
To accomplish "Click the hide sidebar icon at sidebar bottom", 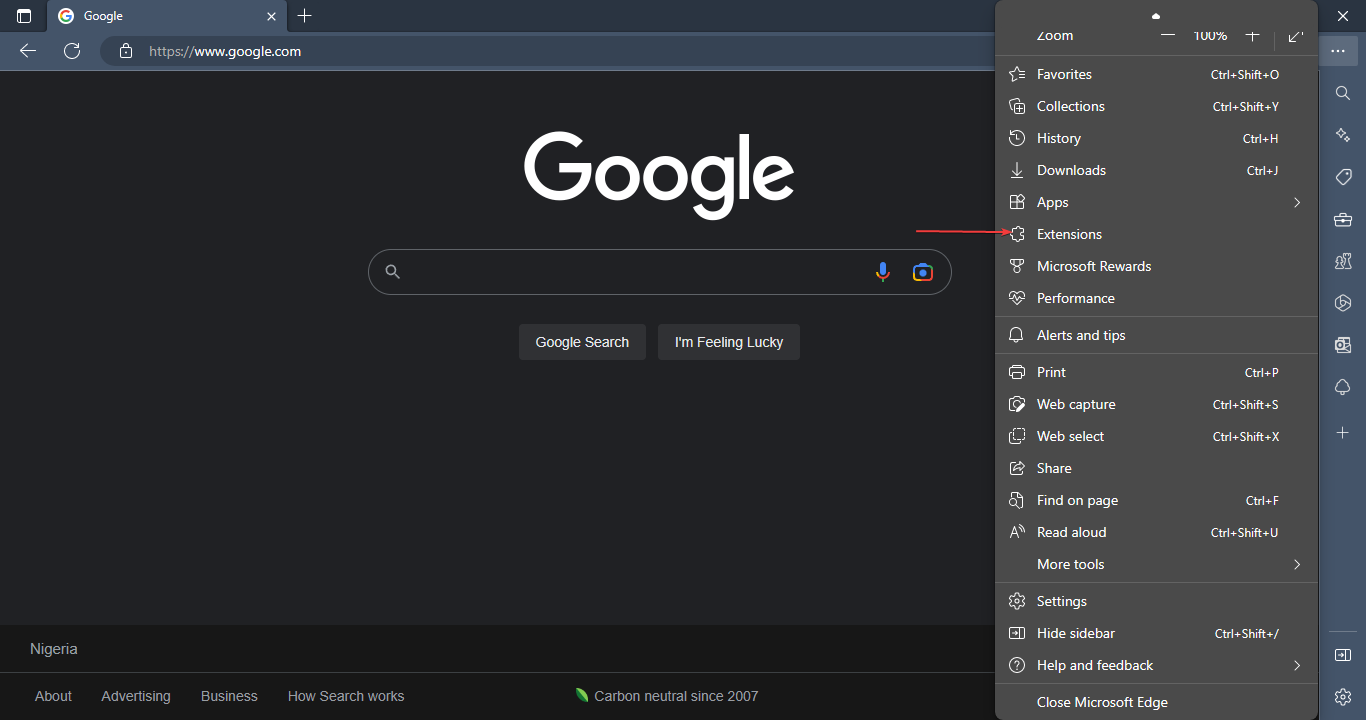I will [1343, 654].
